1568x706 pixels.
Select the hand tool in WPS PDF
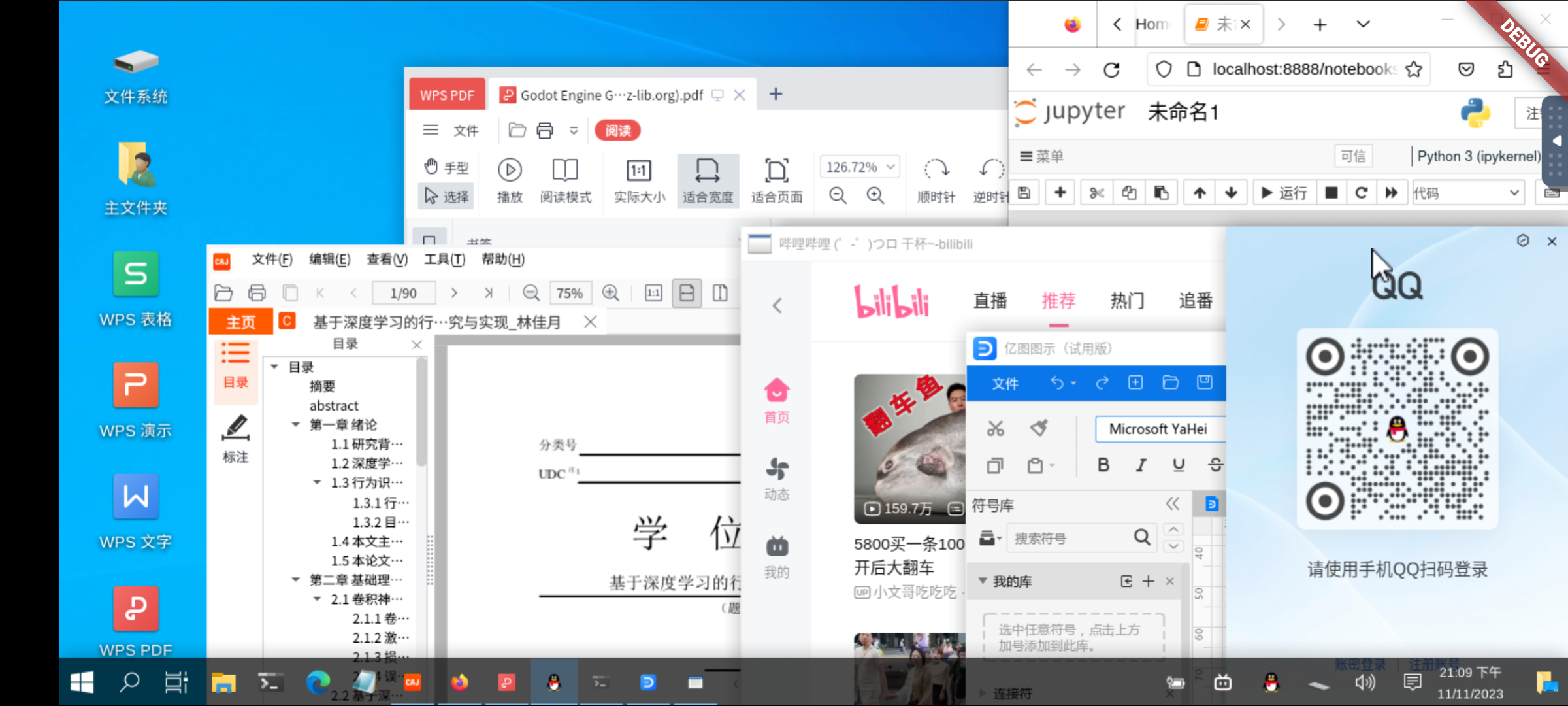pyautogui.click(x=445, y=167)
